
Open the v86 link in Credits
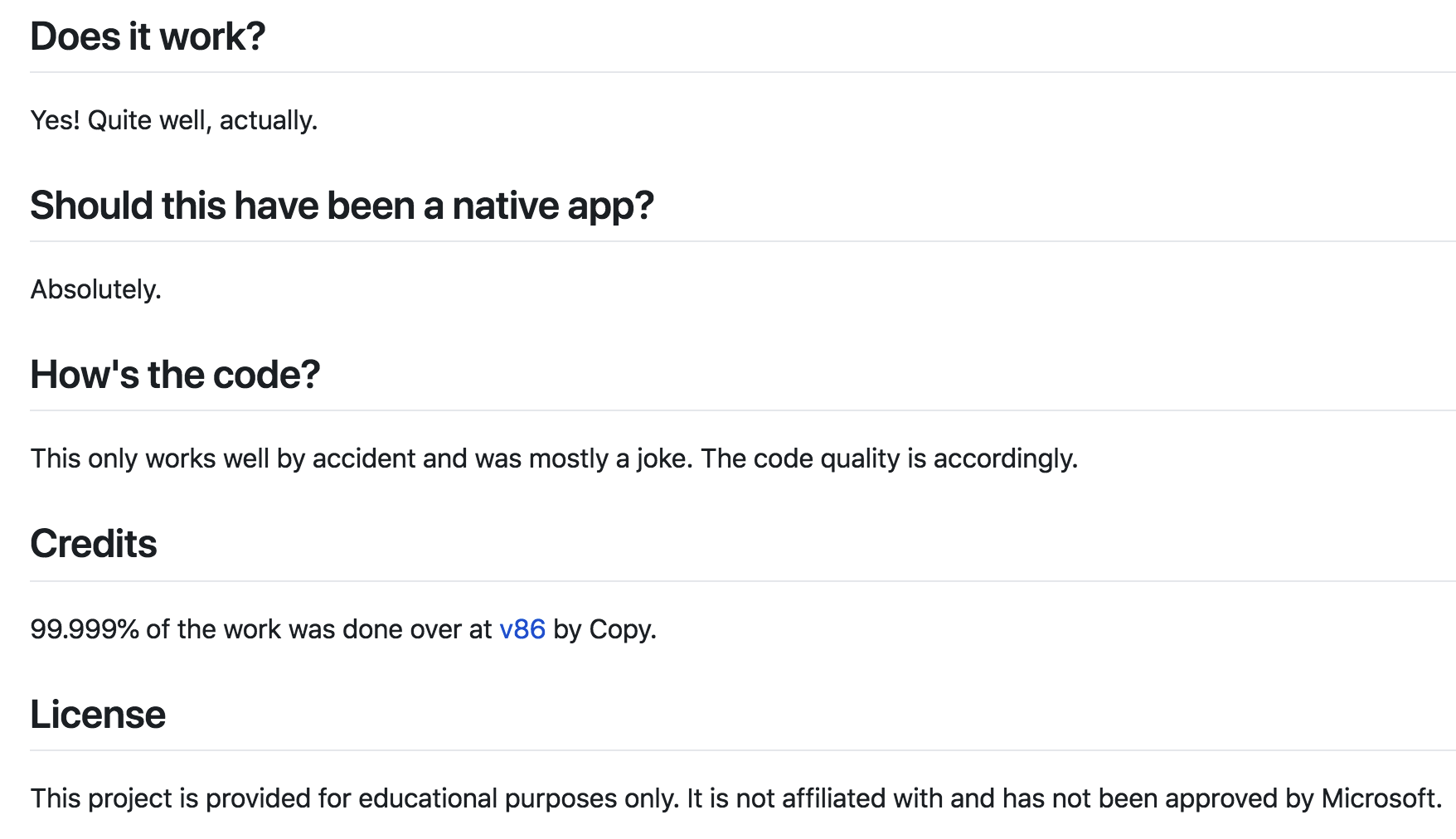click(x=522, y=629)
